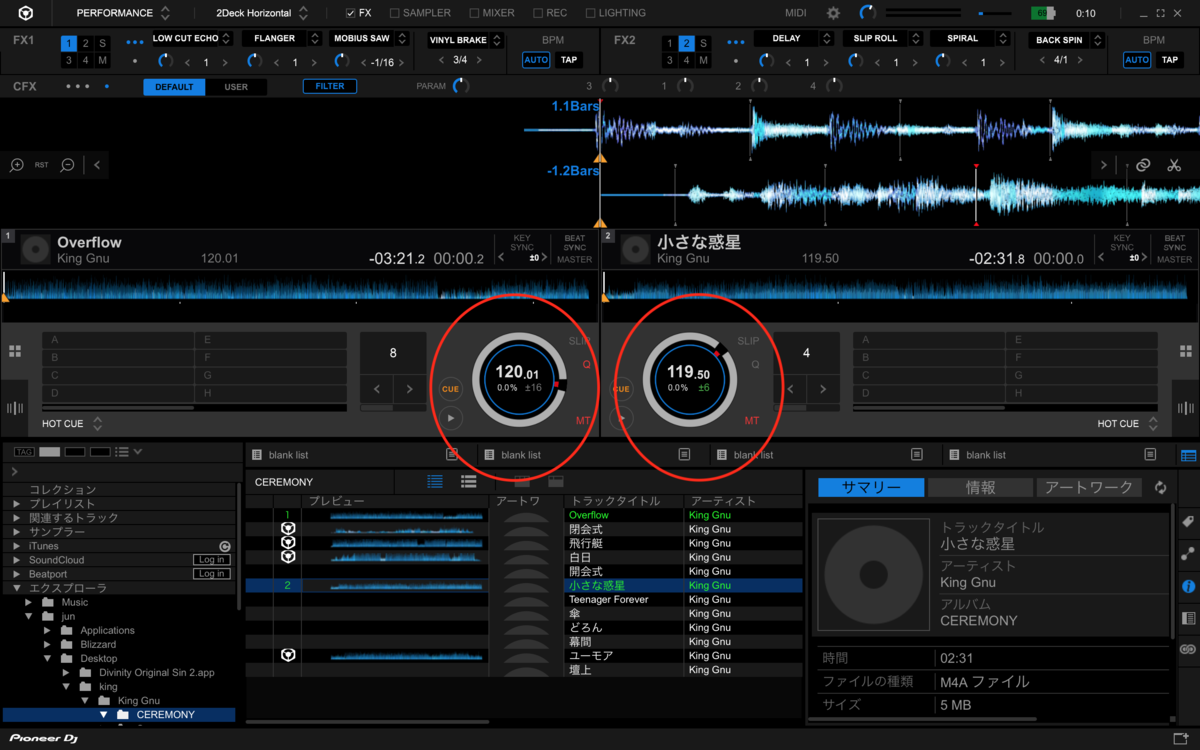Switch to artwork list view icon
The image size is (1200, 750).
click(x=468, y=481)
